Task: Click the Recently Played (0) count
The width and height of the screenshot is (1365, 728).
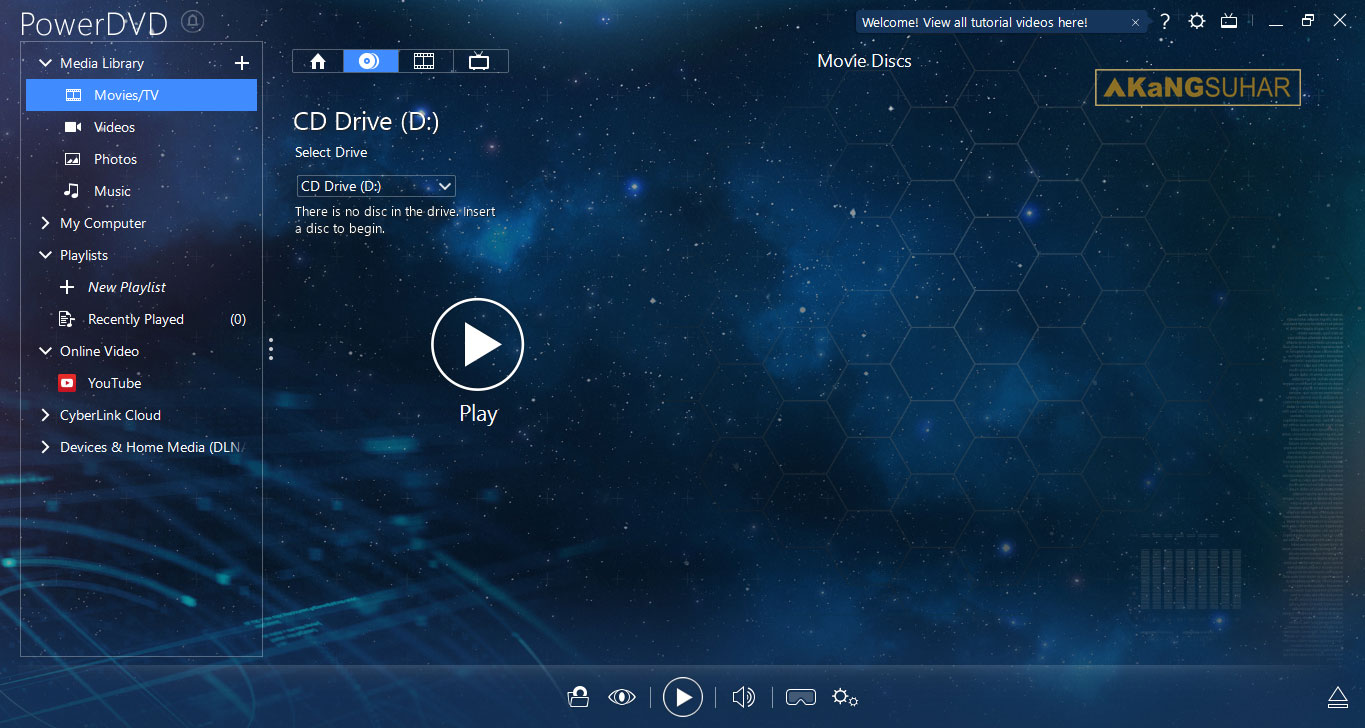Action: 238,319
